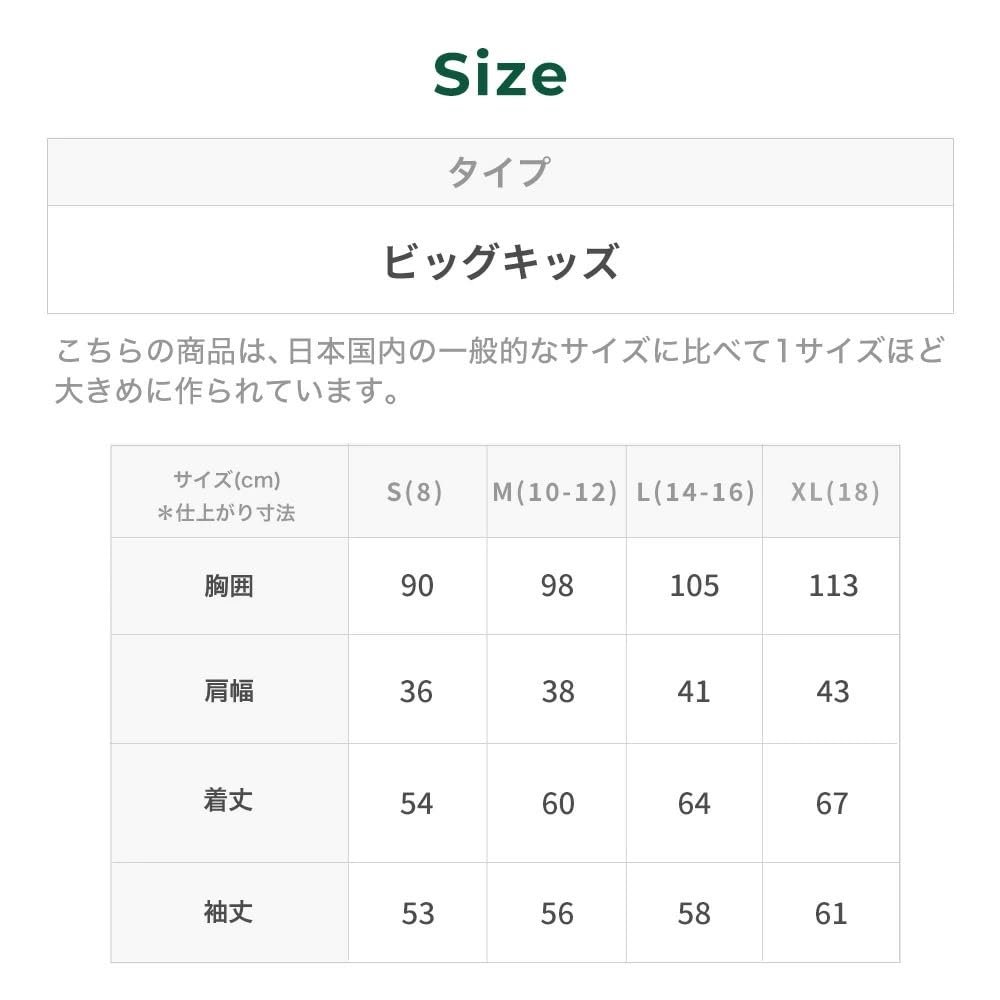The width and height of the screenshot is (1000, 1000).
Task: Click the 肩幅 row label
Action: click(x=229, y=691)
